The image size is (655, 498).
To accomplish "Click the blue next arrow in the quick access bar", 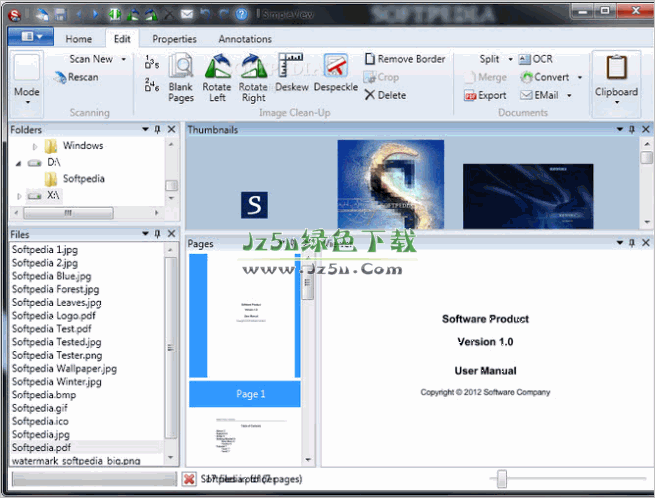I will point(96,15).
